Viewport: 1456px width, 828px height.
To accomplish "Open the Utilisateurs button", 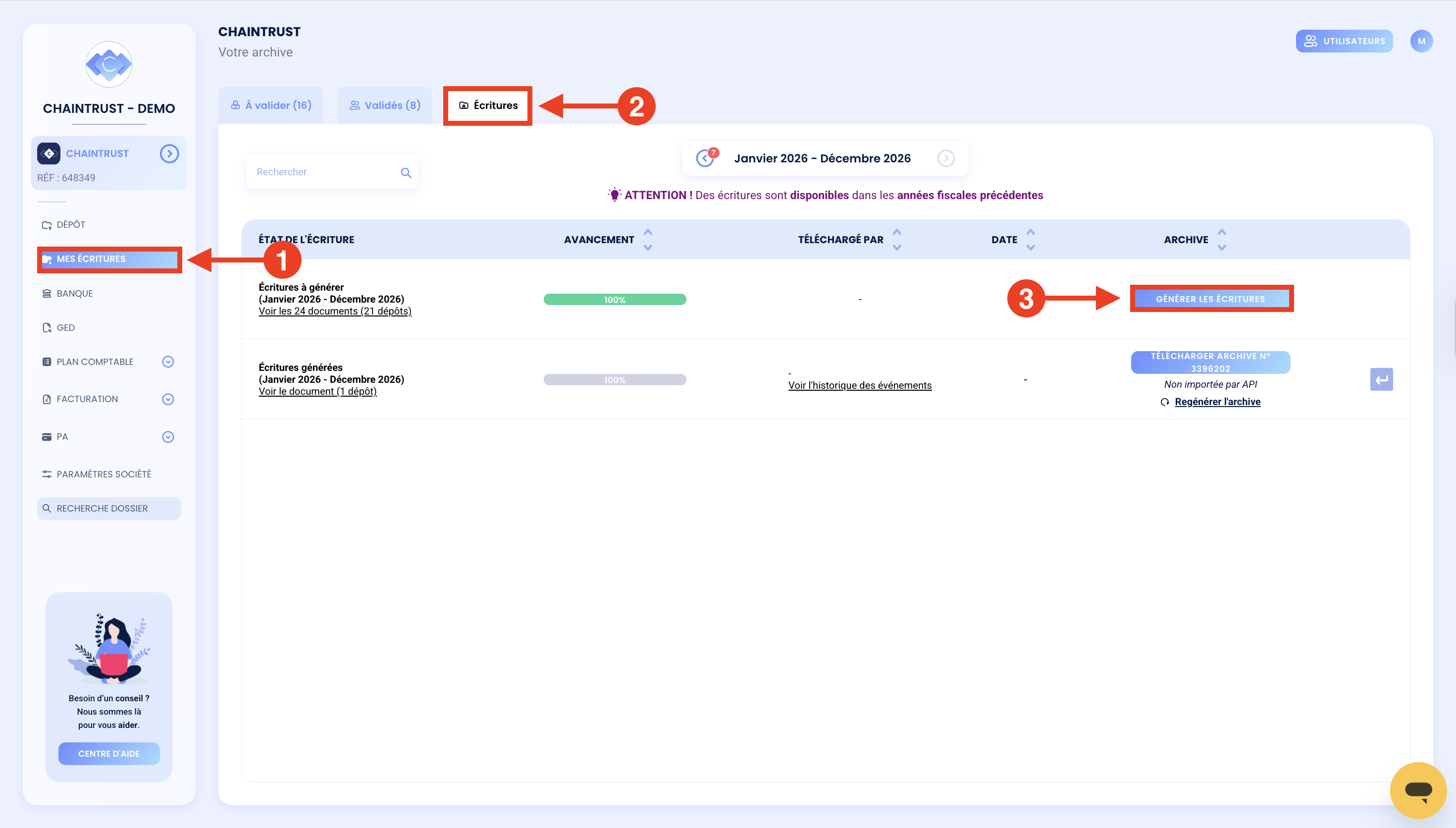I will (1344, 41).
